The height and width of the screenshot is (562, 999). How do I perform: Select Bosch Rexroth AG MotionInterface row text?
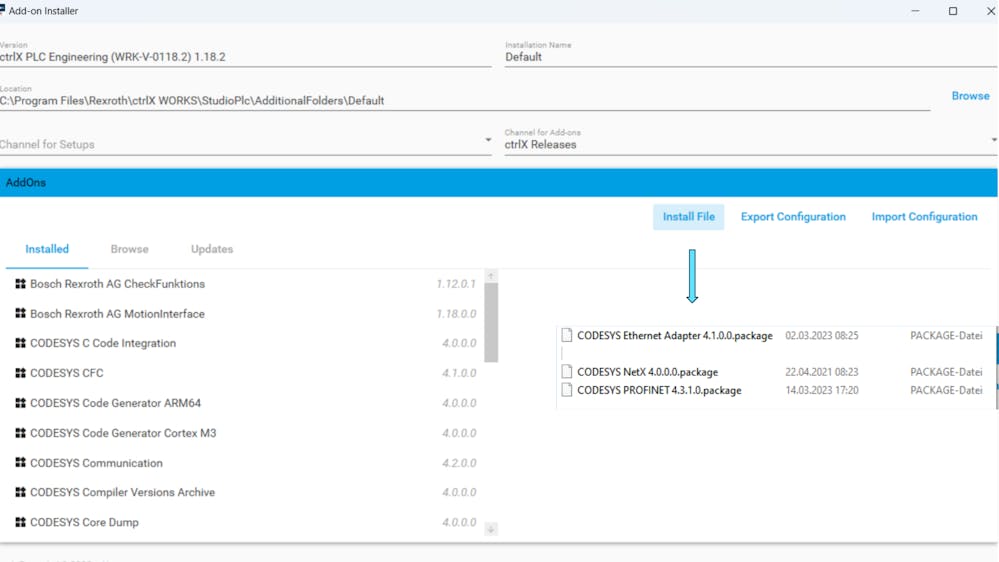tap(117, 313)
